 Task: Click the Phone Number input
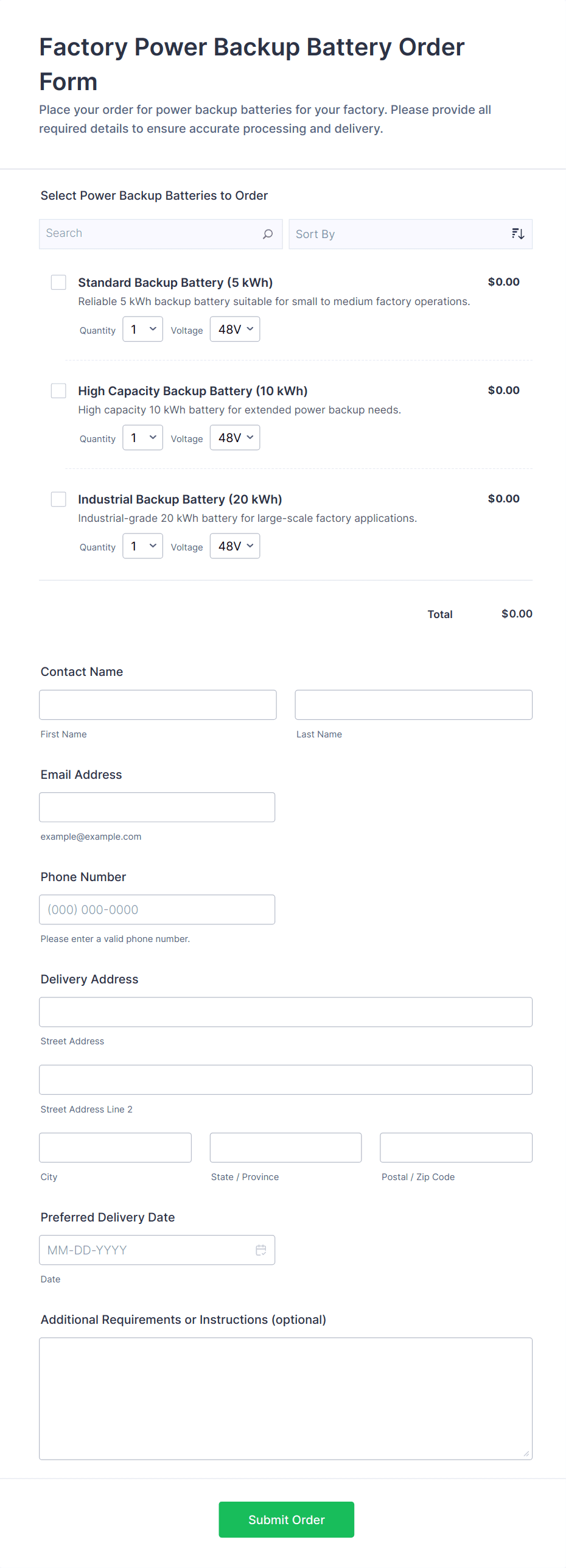click(x=157, y=910)
